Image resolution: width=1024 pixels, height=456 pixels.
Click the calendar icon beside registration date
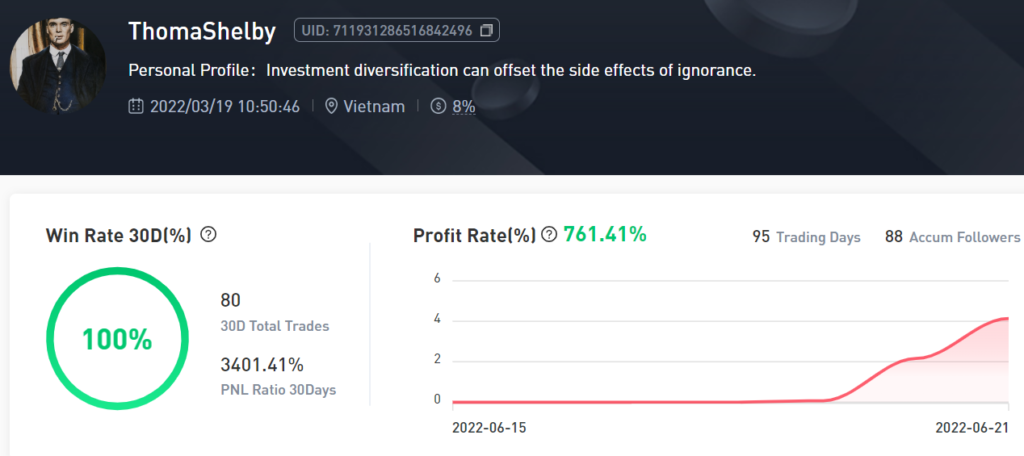(x=137, y=106)
